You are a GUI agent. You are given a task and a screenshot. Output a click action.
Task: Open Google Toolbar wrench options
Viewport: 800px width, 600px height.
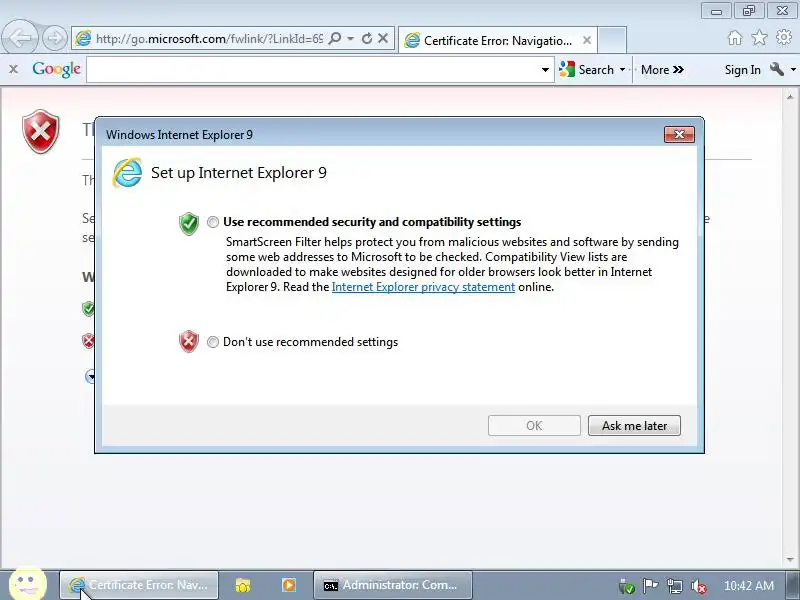click(777, 69)
